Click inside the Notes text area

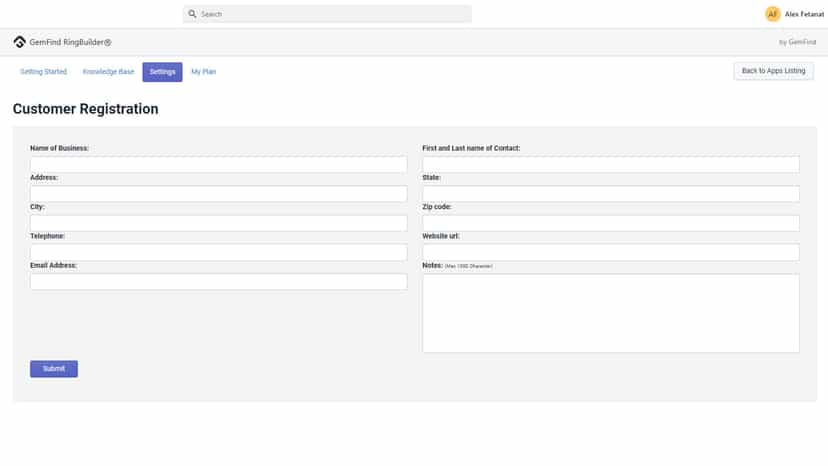pyautogui.click(x=611, y=313)
